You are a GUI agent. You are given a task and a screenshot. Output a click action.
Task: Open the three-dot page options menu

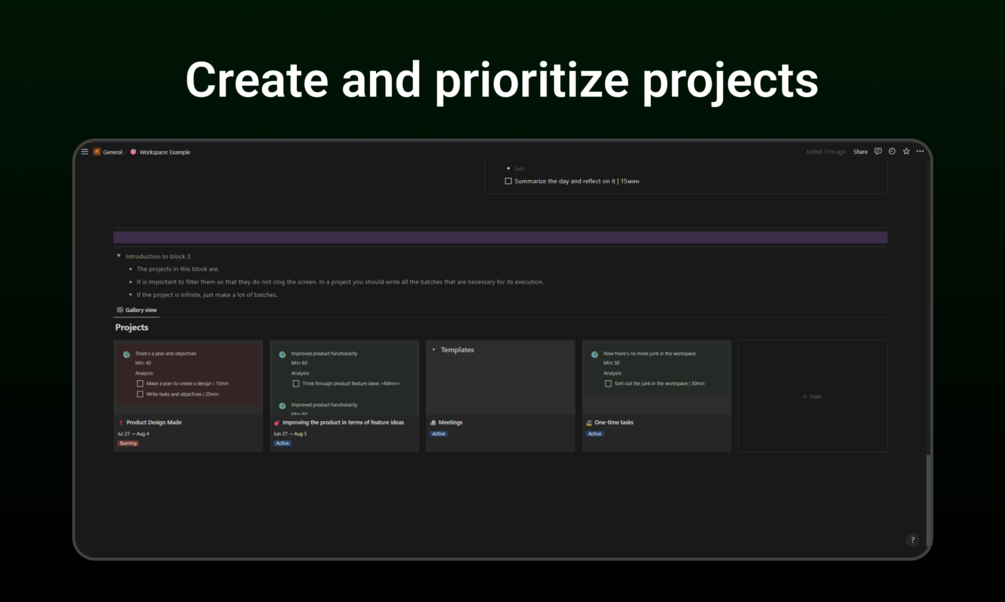[x=920, y=151]
